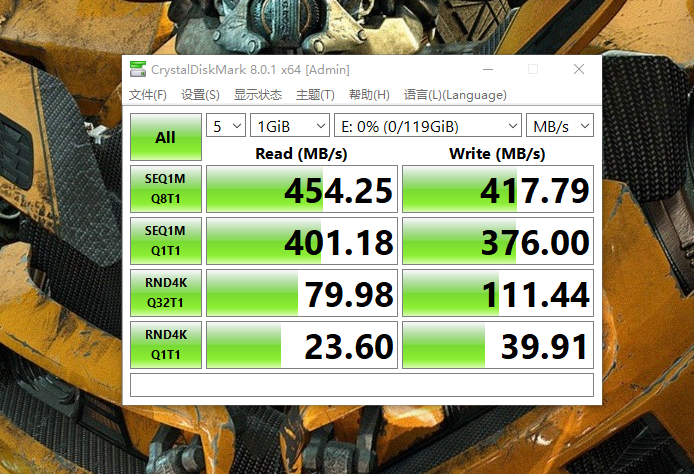The height and width of the screenshot is (474, 694).
Task: Click the 376.00 write result
Action: 498,241
